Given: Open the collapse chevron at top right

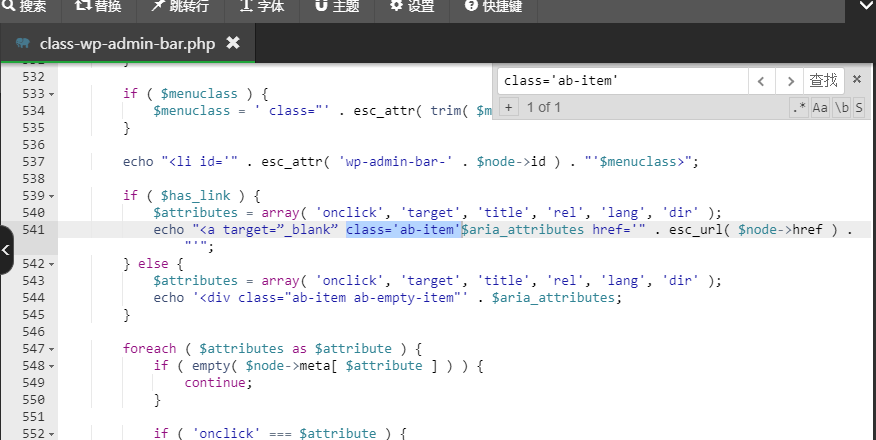Looking at the screenshot, I should pyautogui.click(x=861, y=6).
